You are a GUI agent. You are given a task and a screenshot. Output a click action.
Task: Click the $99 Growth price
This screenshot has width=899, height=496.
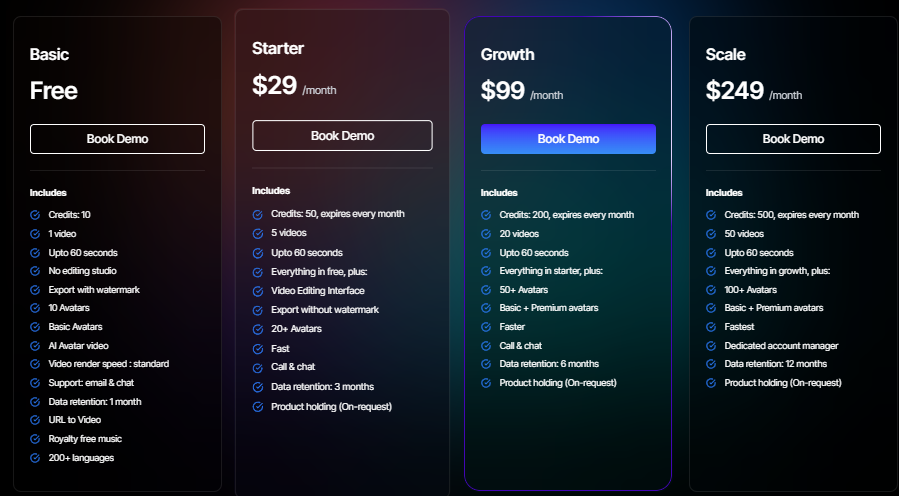502,91
